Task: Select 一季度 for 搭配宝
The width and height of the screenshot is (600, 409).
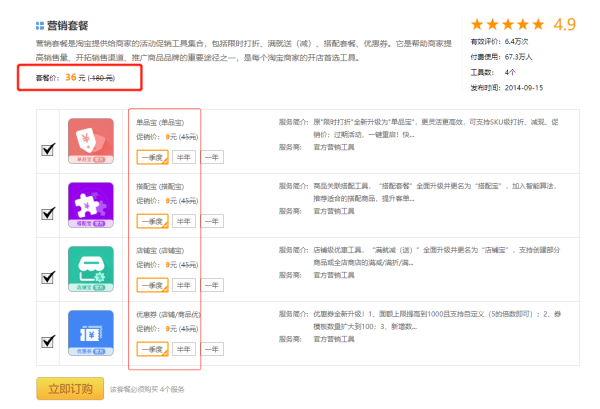Action: 153,221
